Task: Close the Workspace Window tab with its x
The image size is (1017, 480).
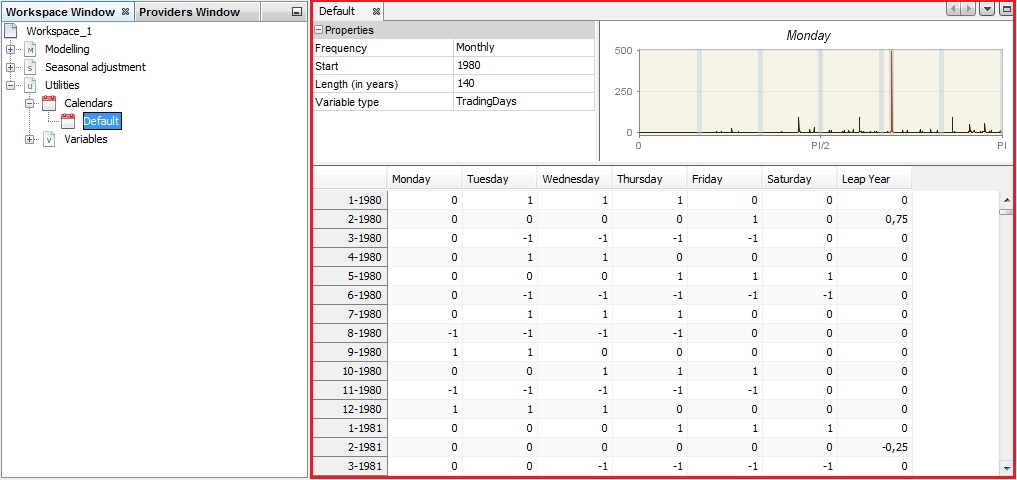Action: (x=125, y=12)
